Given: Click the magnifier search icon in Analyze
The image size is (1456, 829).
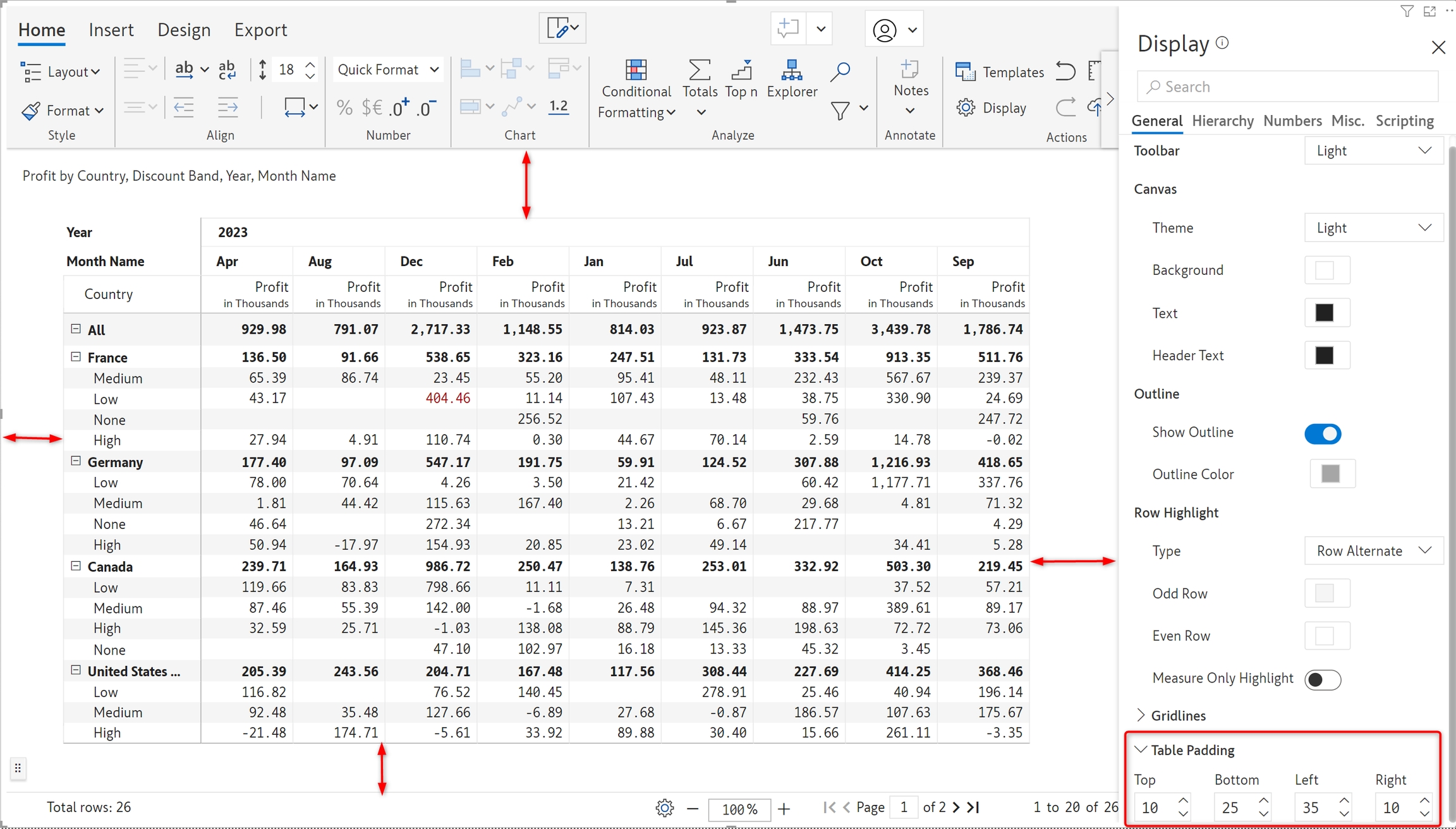Looking at the screenshot, I should point(840,71).
